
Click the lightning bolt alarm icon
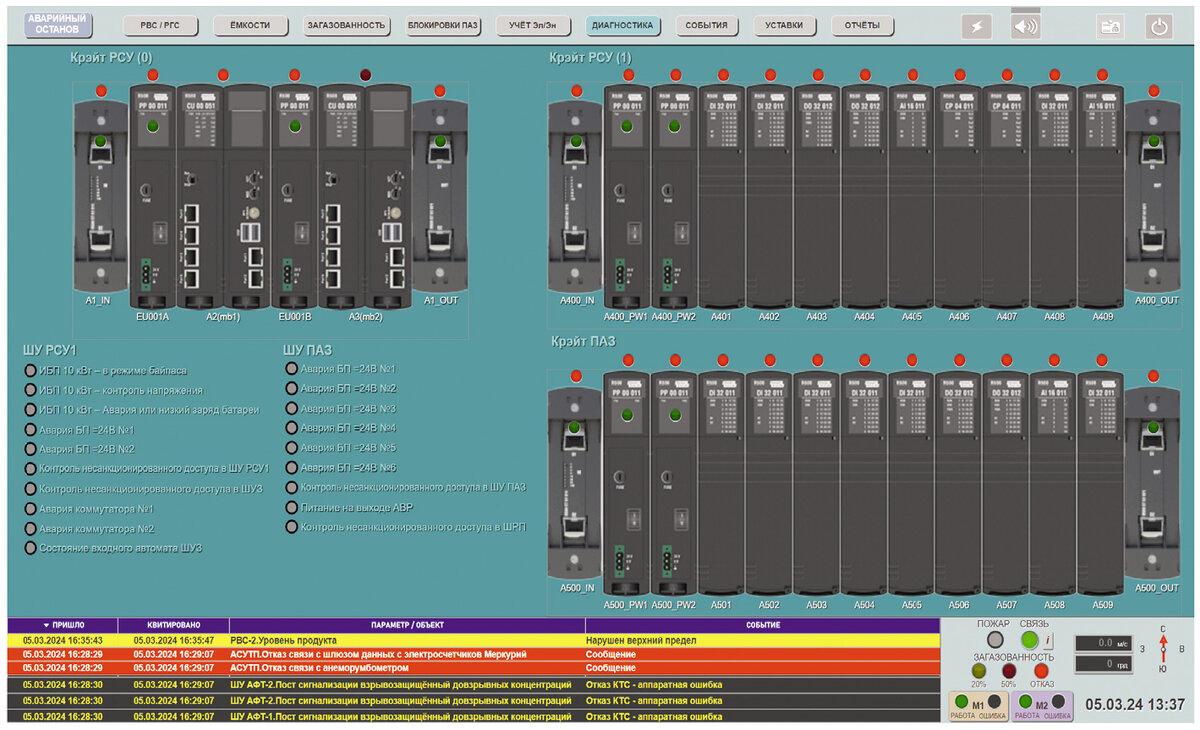pyautogui.click(x=975, y=25)
